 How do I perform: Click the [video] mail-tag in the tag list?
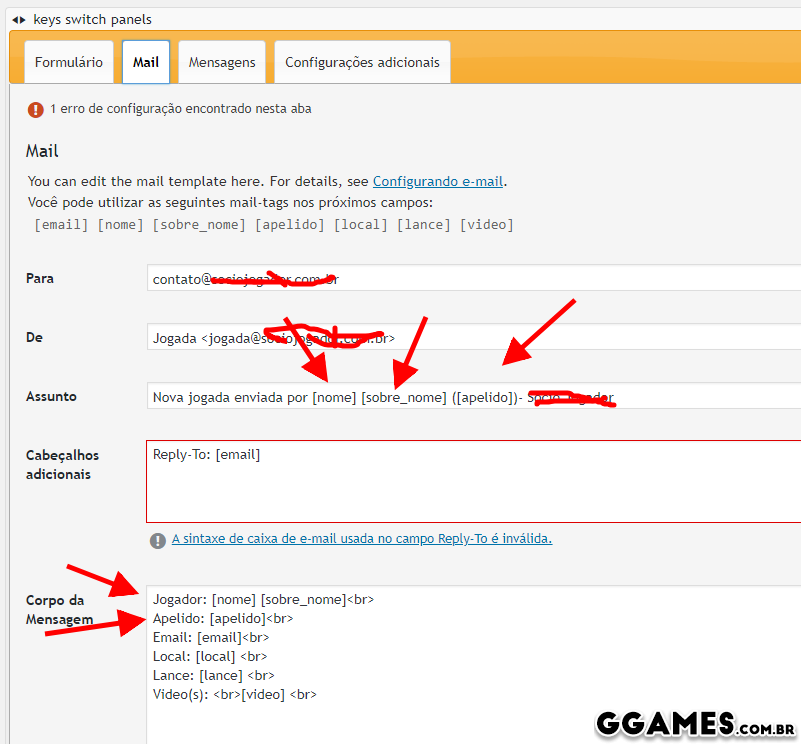coord(487,225)
